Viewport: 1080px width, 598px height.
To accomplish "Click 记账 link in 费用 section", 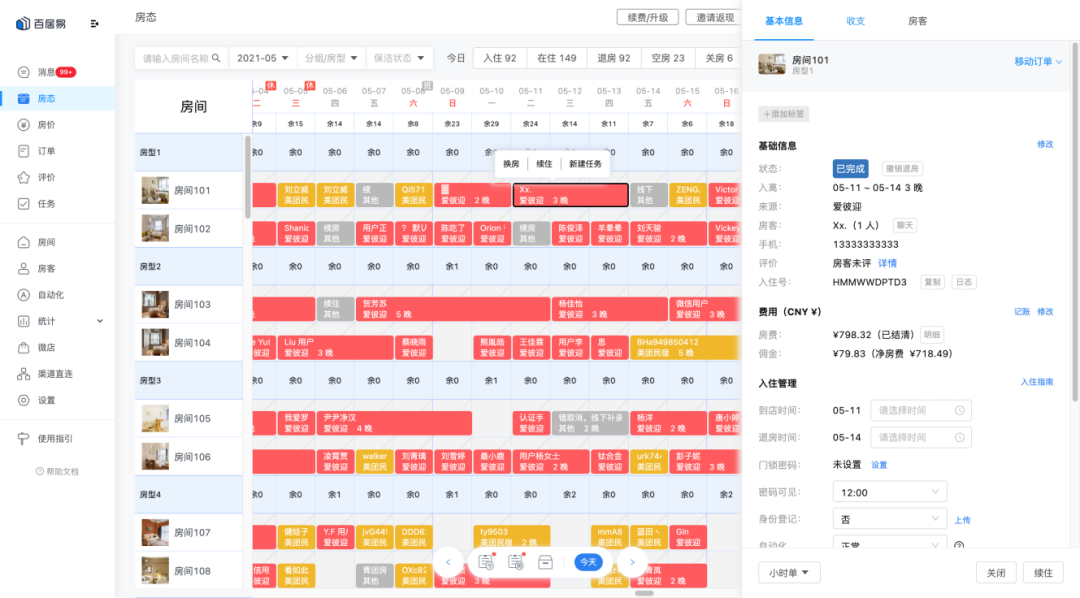I will 1021,311.
